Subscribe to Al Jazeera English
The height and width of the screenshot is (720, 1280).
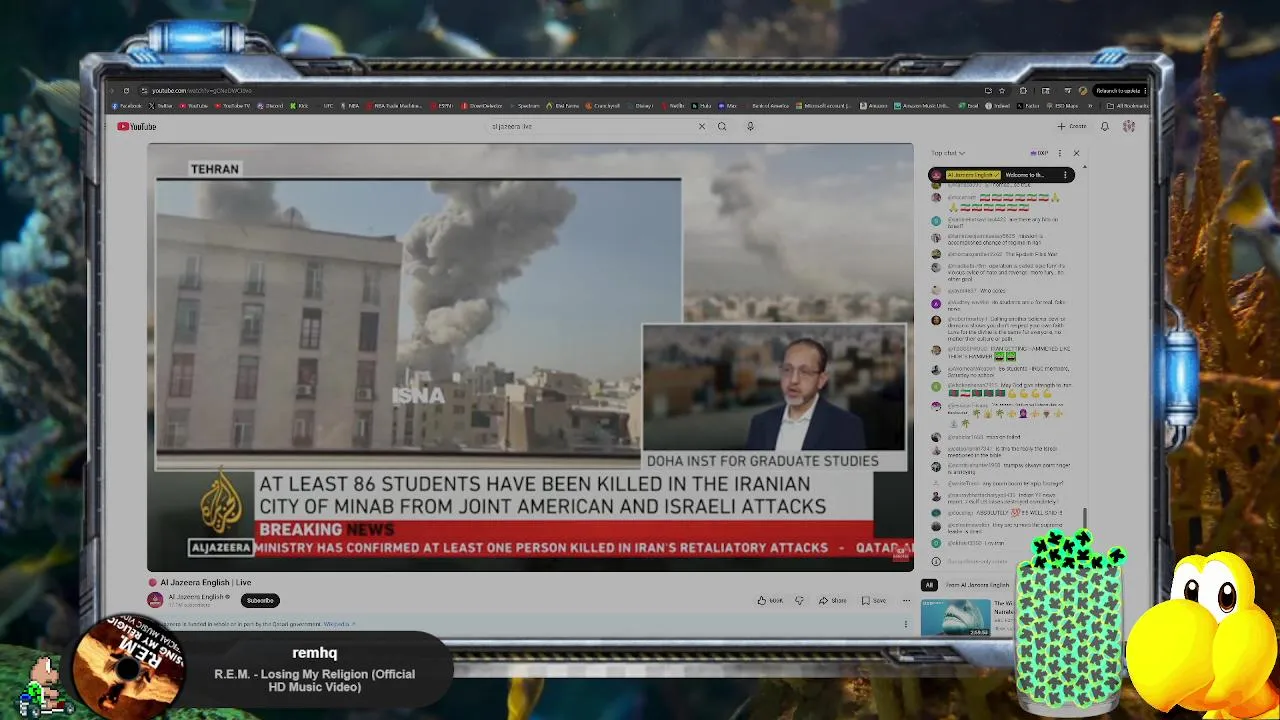coord(260,600)
